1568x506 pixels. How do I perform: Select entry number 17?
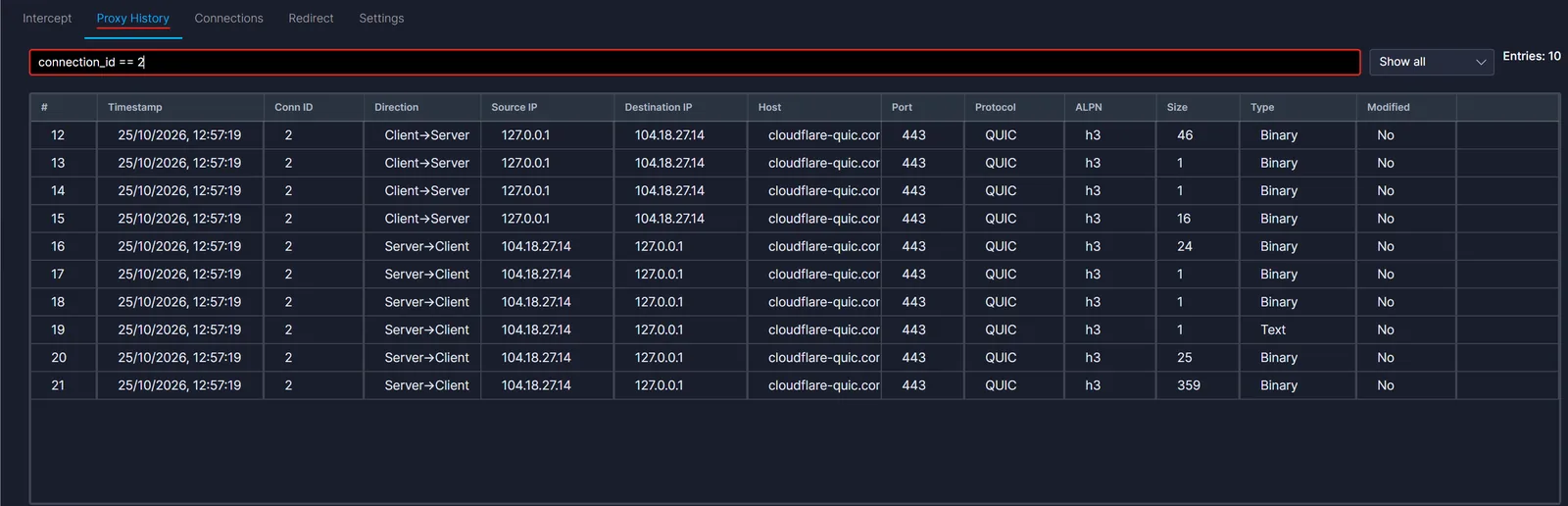[x=794, y=274]
